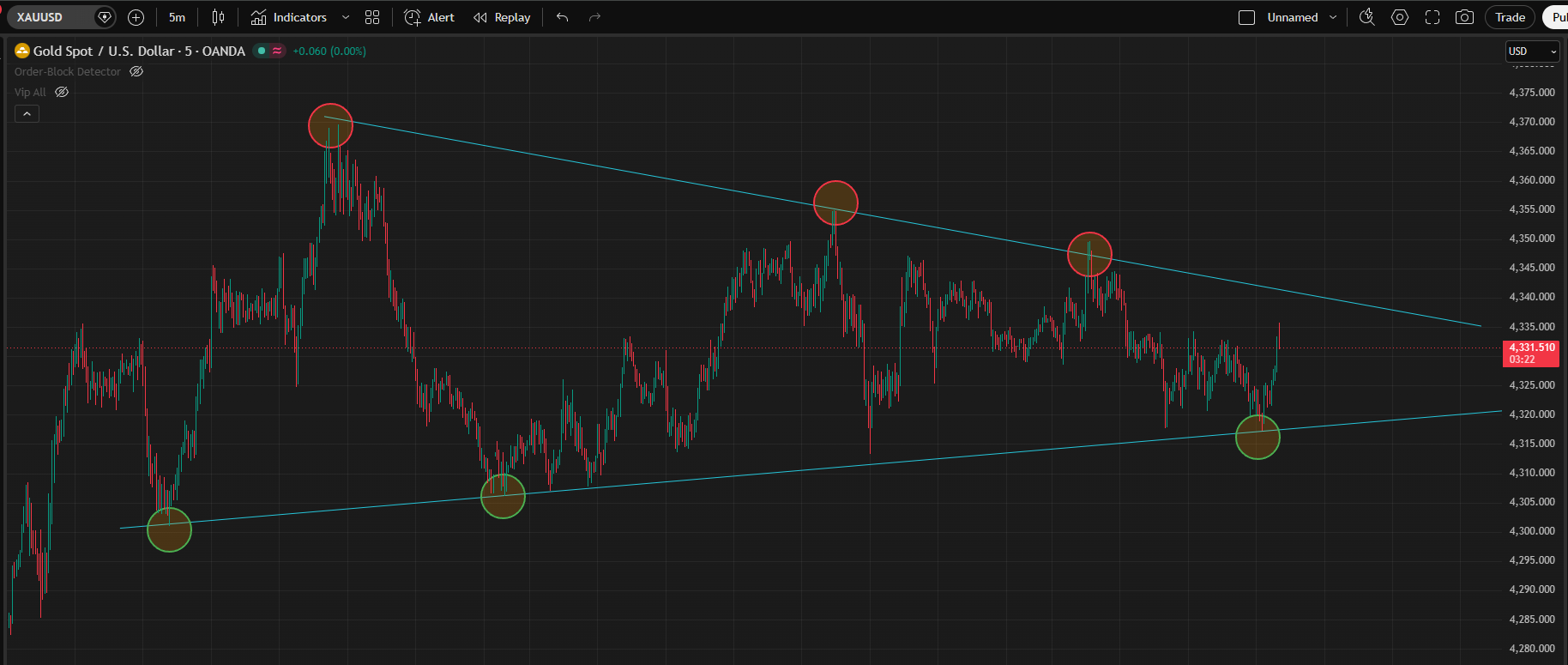This screenshot has width=1568, height=665.
Task: Click price axis label 4,300.000
Action: [1531, 531]
